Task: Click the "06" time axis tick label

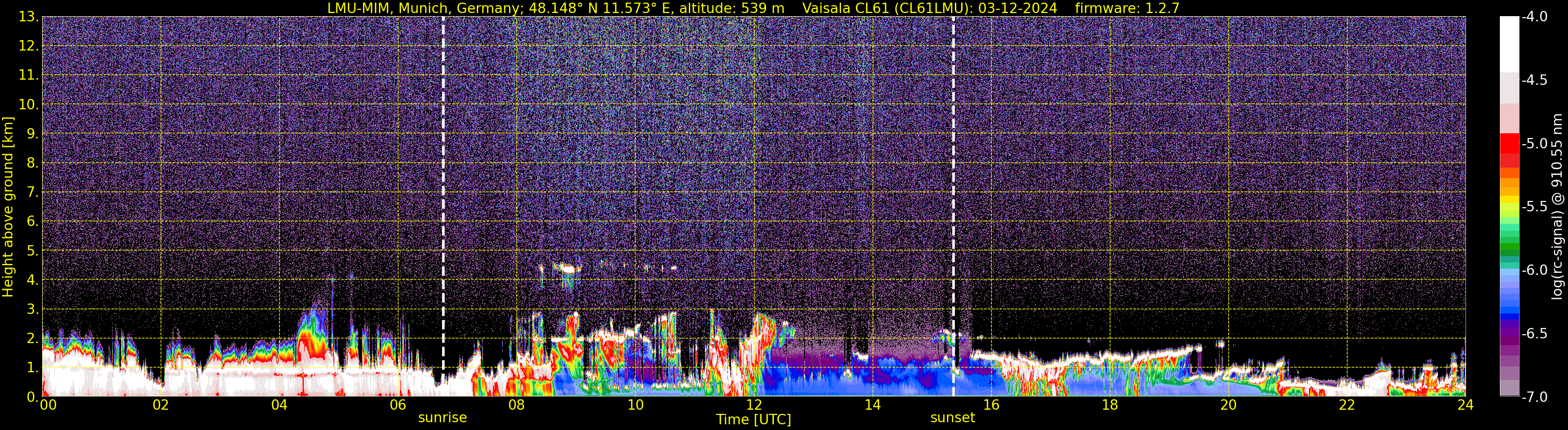Action: 397,405
